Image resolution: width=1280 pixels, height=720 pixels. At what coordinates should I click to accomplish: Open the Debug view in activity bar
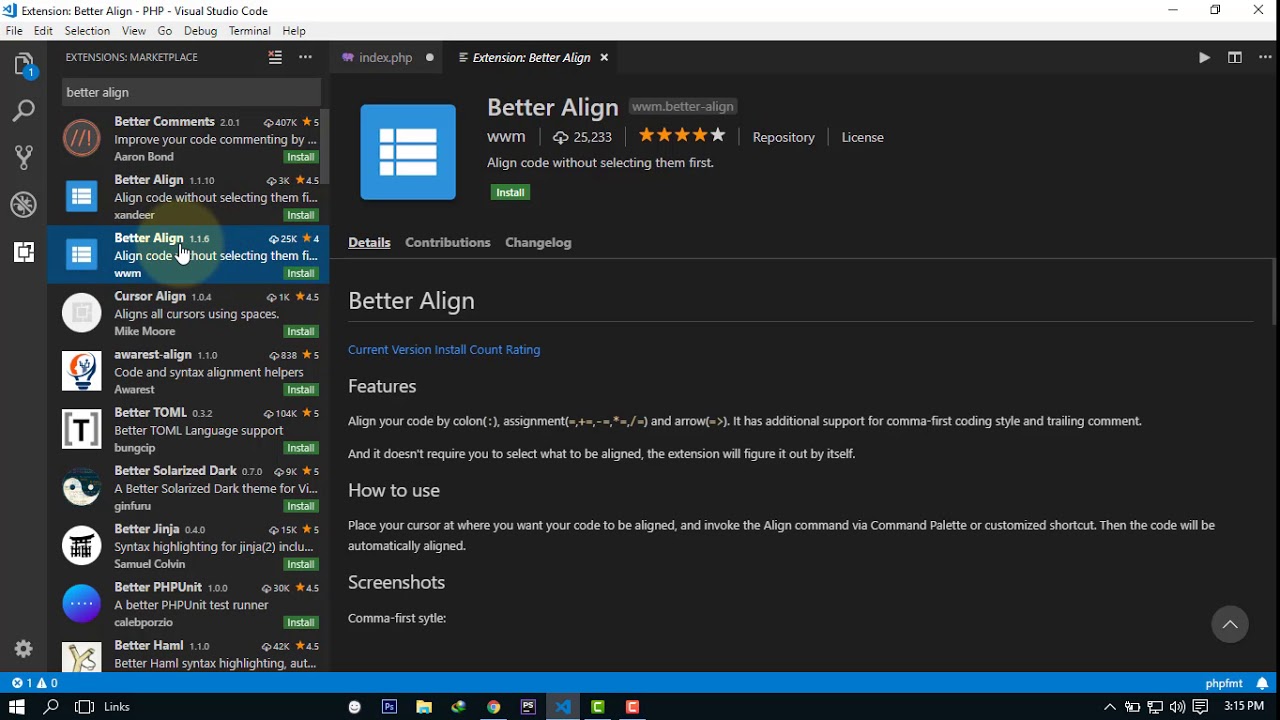coord(24,205)
